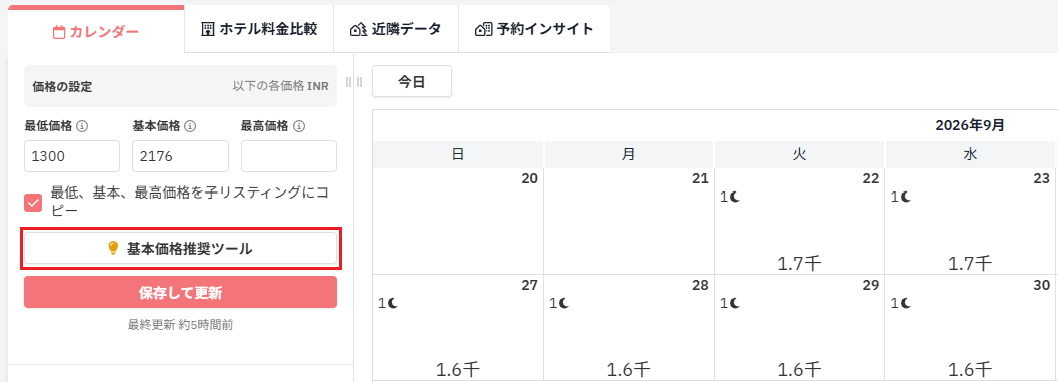
Task: Open the 予約インサイト tab
Action: pyautogui.click(x=534, y=29)
